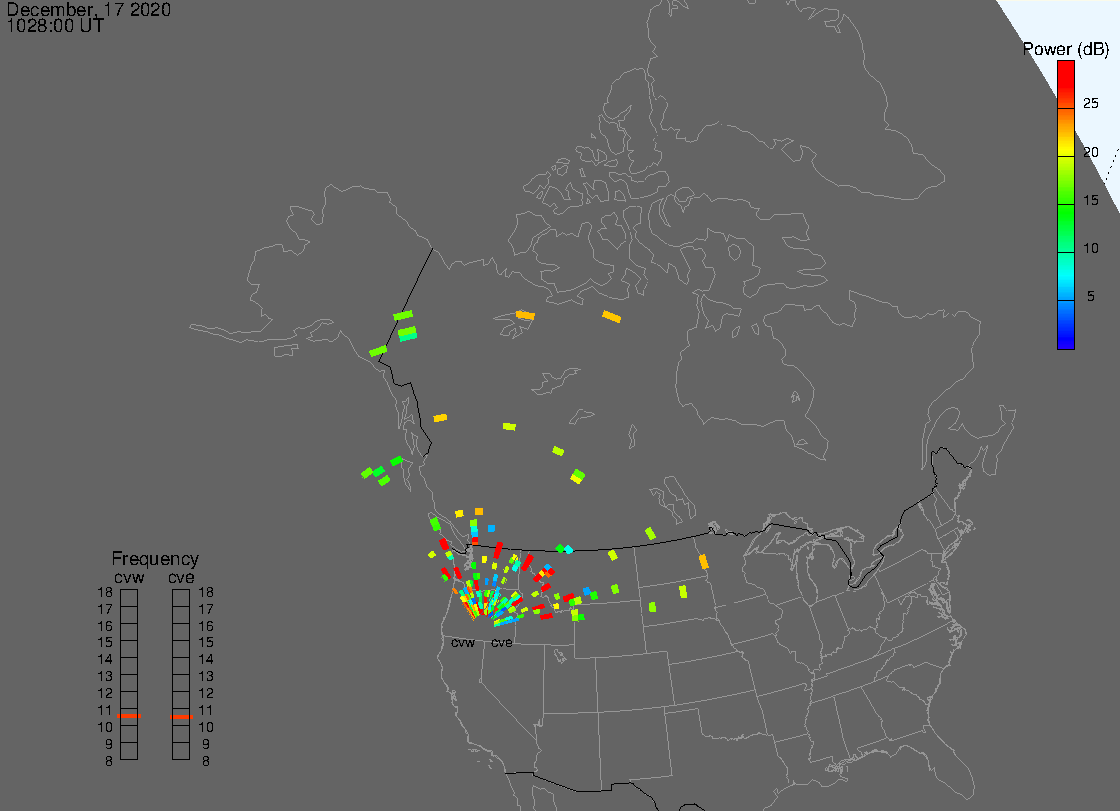Click the 8 label beside the cve frequency bar
1120x811 pixels.
coord(206,761)
